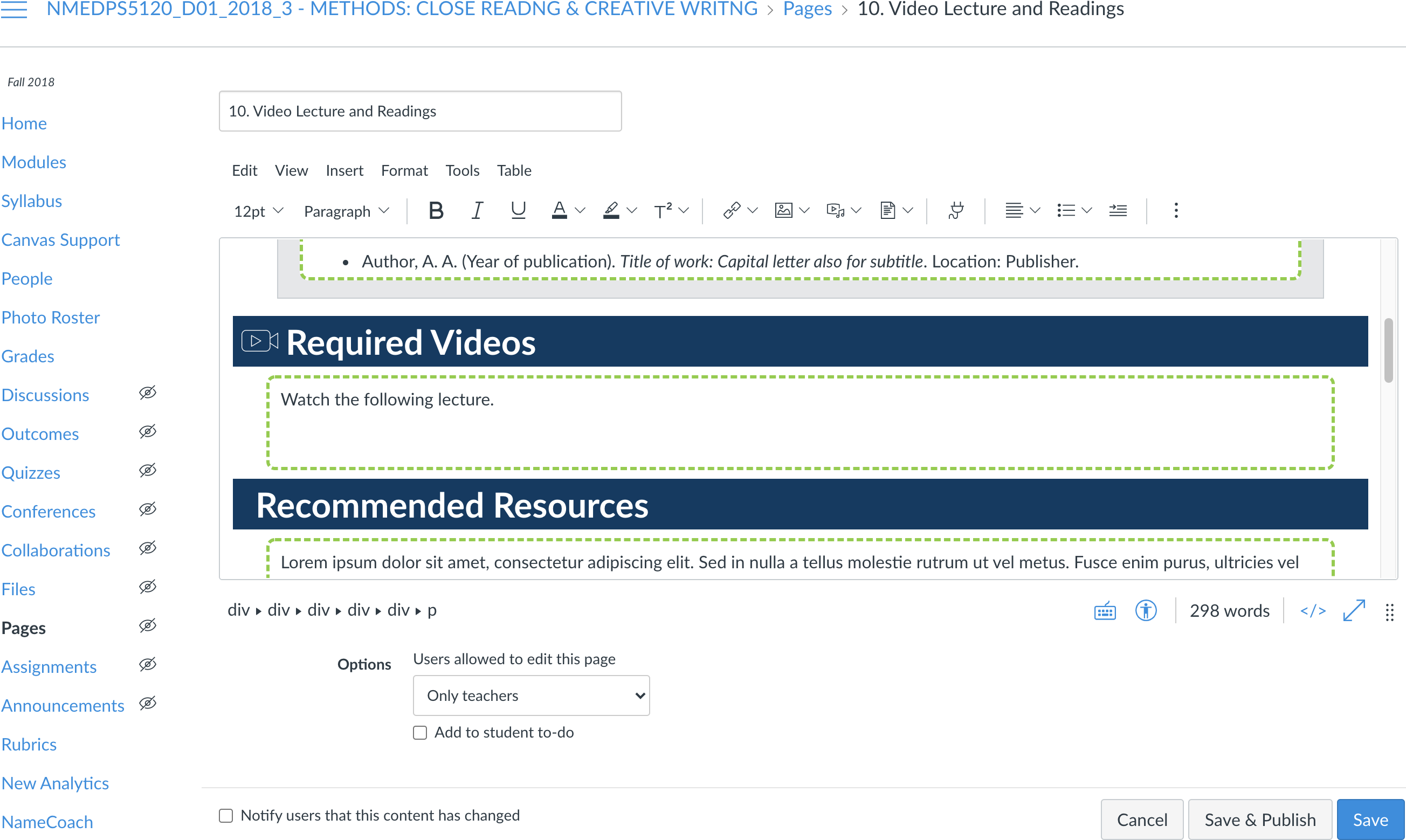Screen dimensions: 1406x840
Task: Expand the link options dropdown arrow
Action: point(753,211)
